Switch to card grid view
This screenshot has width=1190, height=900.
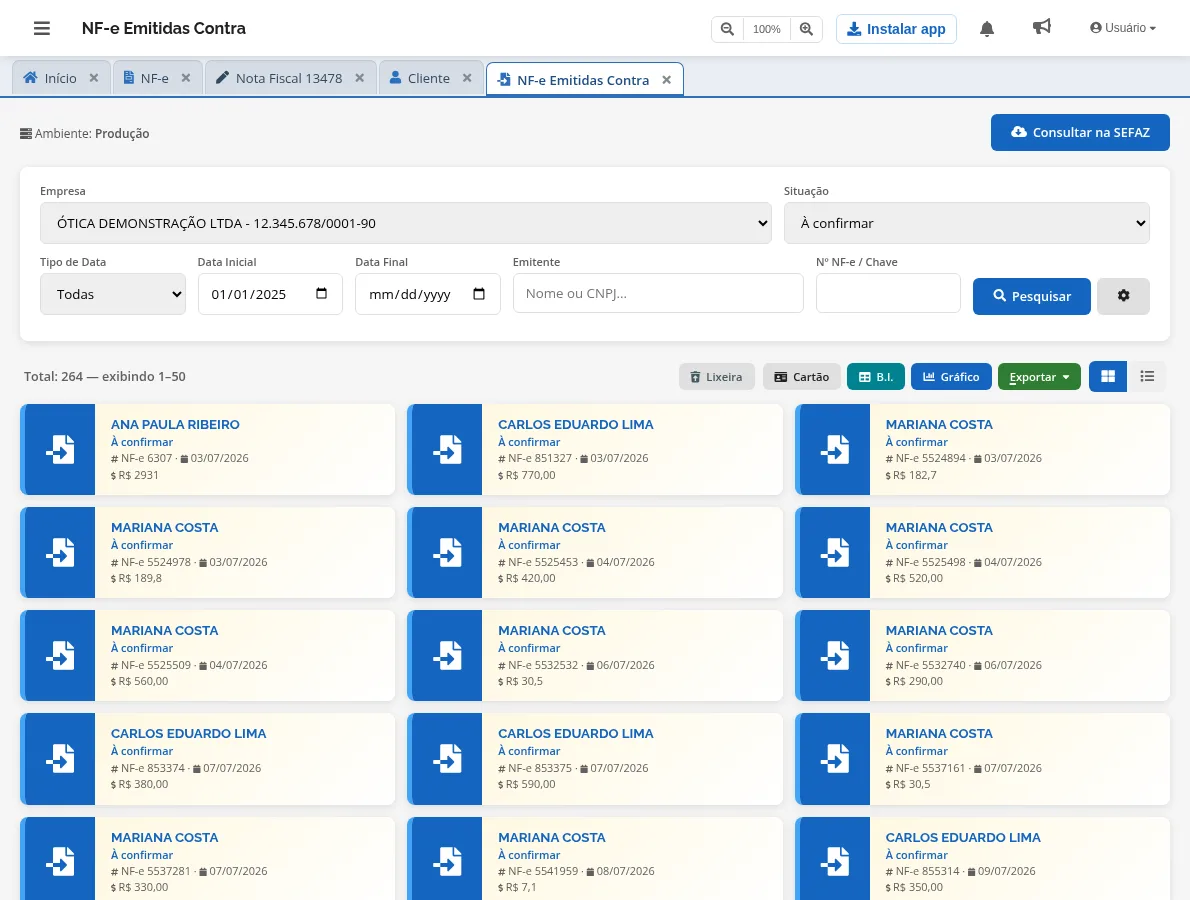coord(1108,376)
